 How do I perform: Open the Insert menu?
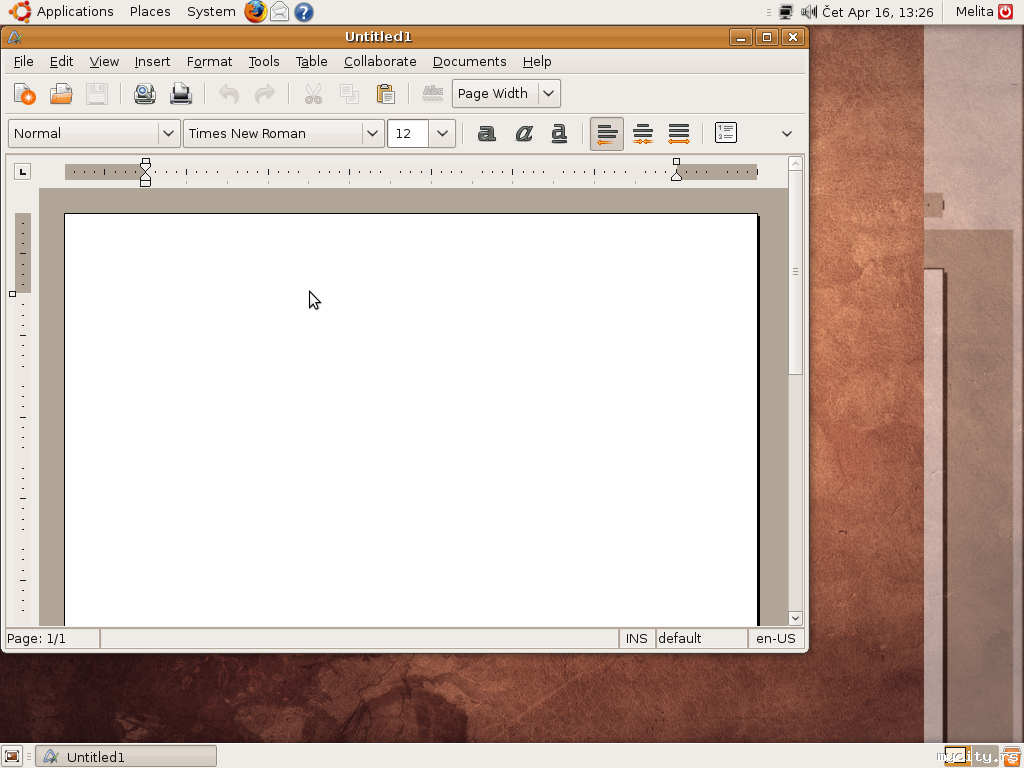(x=152, y=61)
